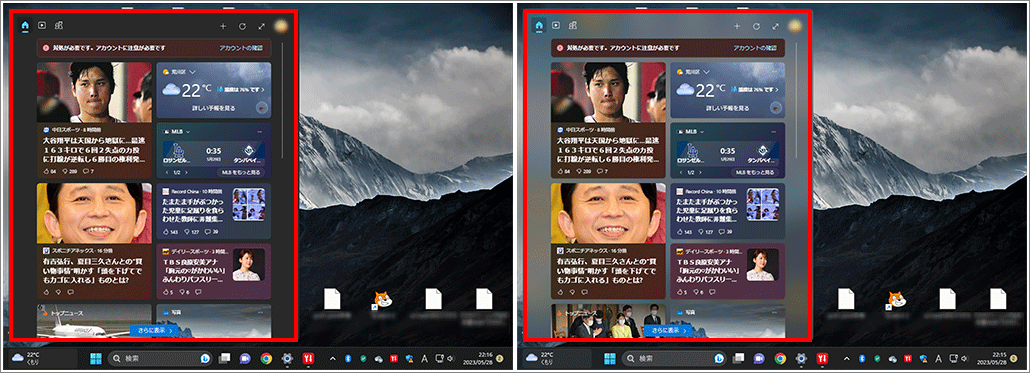Viewport: 1030px width, 373px height.
Task: Open the profile avatar in right screenshot
Action: coord(795,26)
